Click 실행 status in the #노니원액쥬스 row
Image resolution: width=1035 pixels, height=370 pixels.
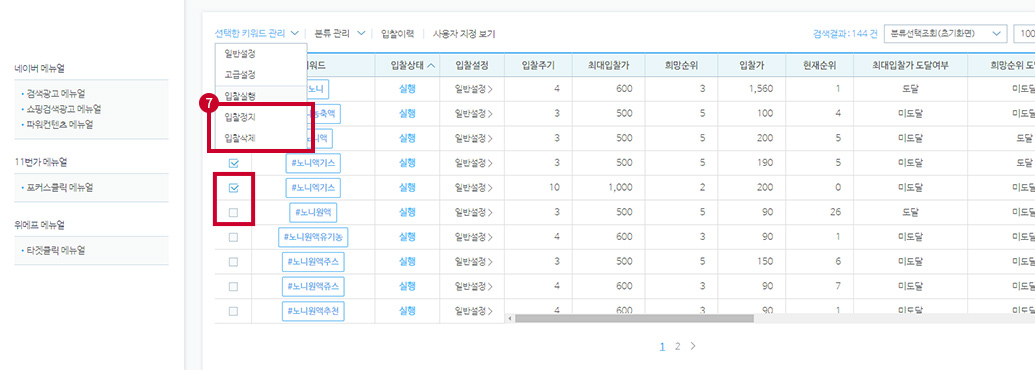coord(407,286)
